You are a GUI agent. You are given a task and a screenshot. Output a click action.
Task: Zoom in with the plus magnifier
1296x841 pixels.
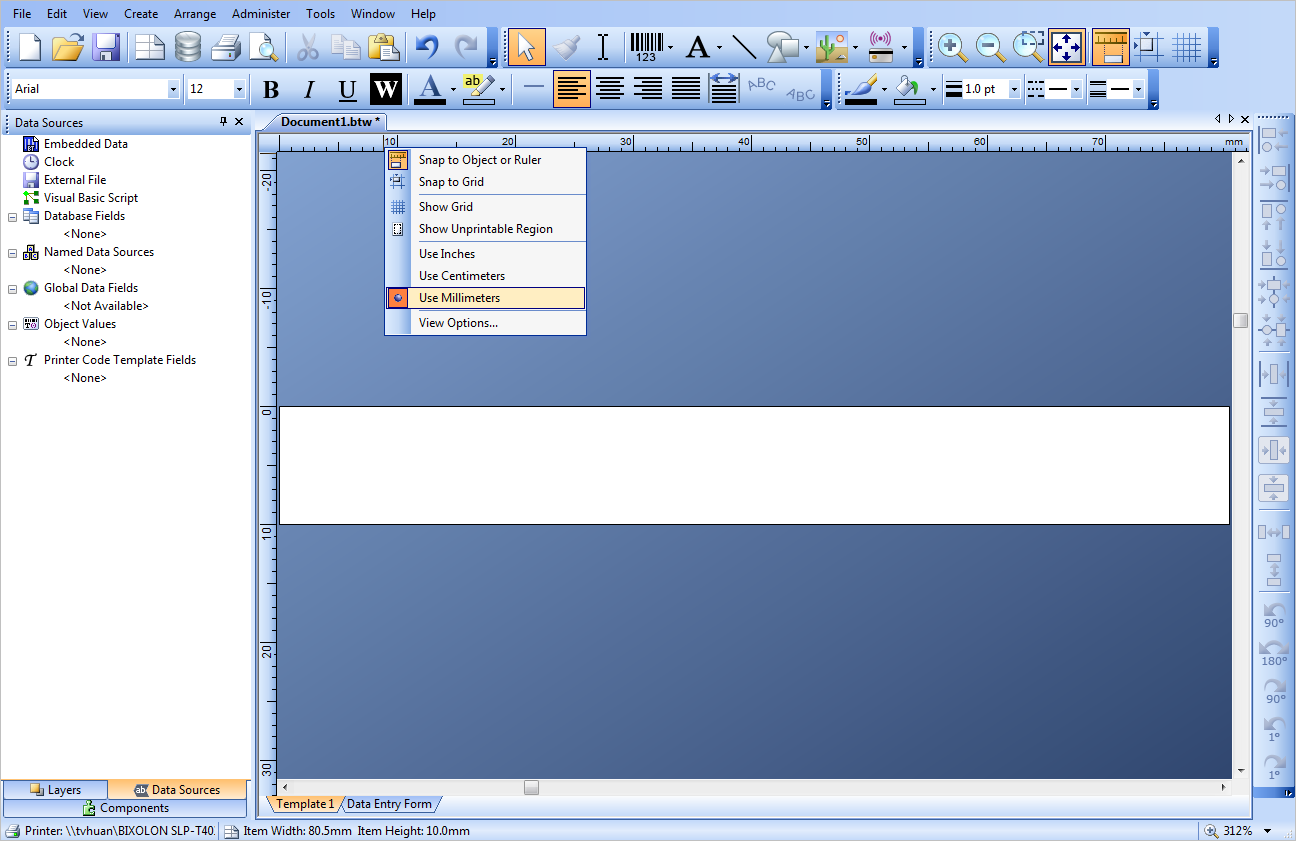click(x=952, y=47)
